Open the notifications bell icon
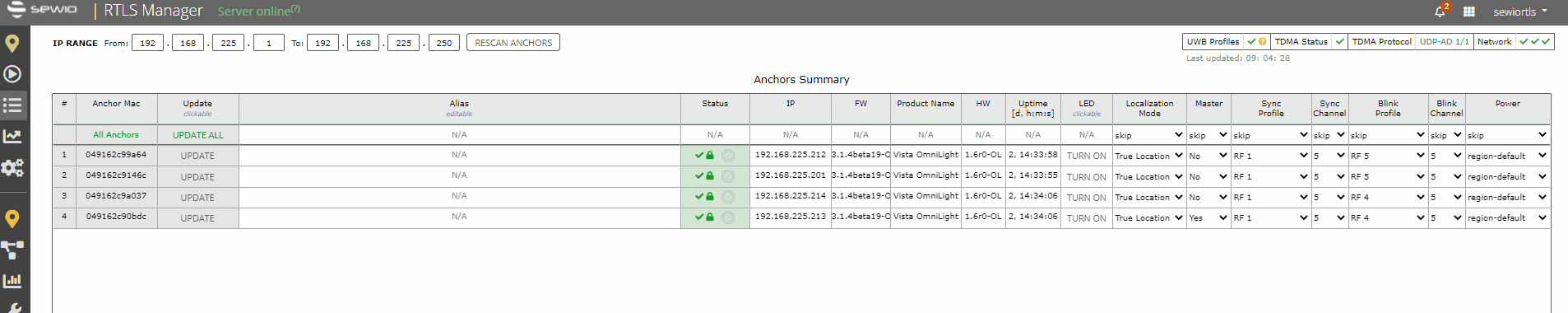The width and height of the screenshot is (1568, 313). pos(1440,12)
